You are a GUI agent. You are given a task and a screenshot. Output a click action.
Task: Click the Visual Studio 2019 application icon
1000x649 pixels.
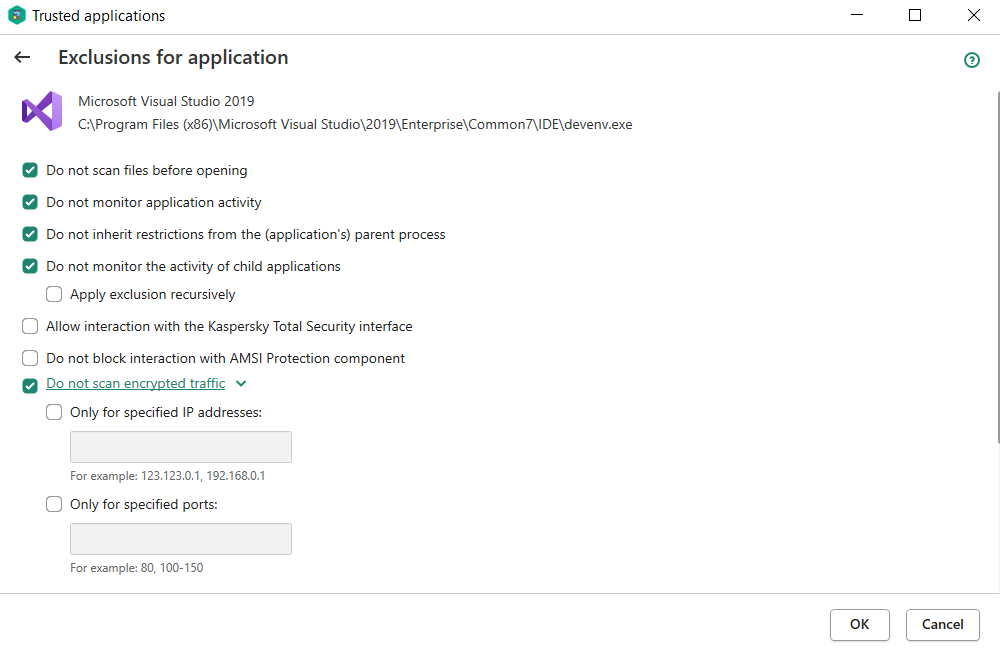tap(42, 111)
